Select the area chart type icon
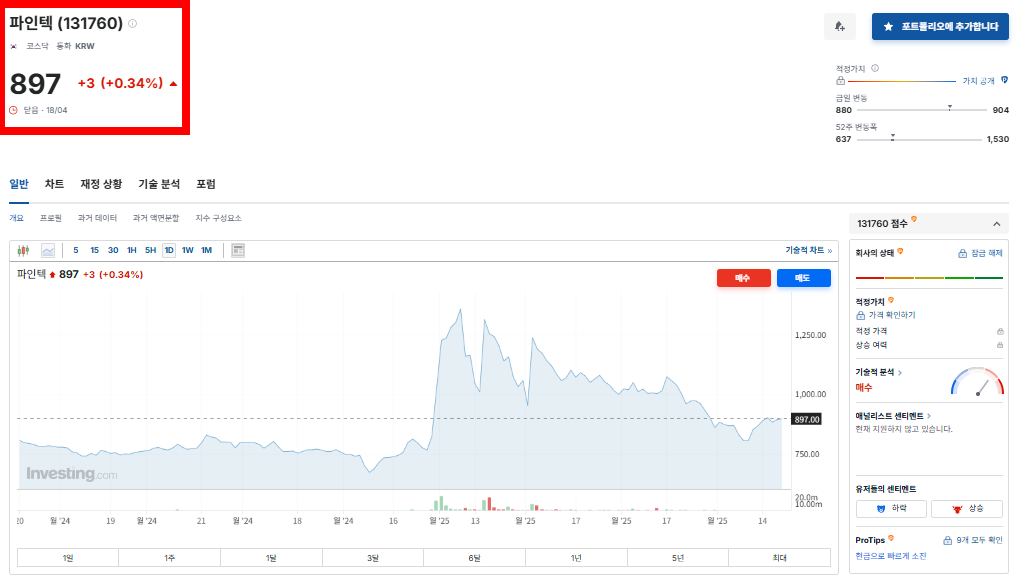Screen dimensions: 1024x575 point(48,250)
